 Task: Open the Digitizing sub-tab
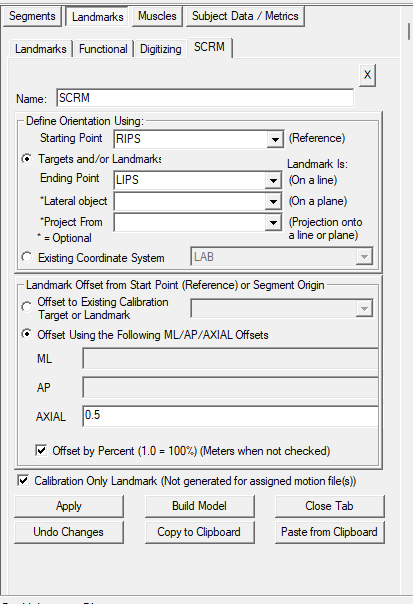161,49
